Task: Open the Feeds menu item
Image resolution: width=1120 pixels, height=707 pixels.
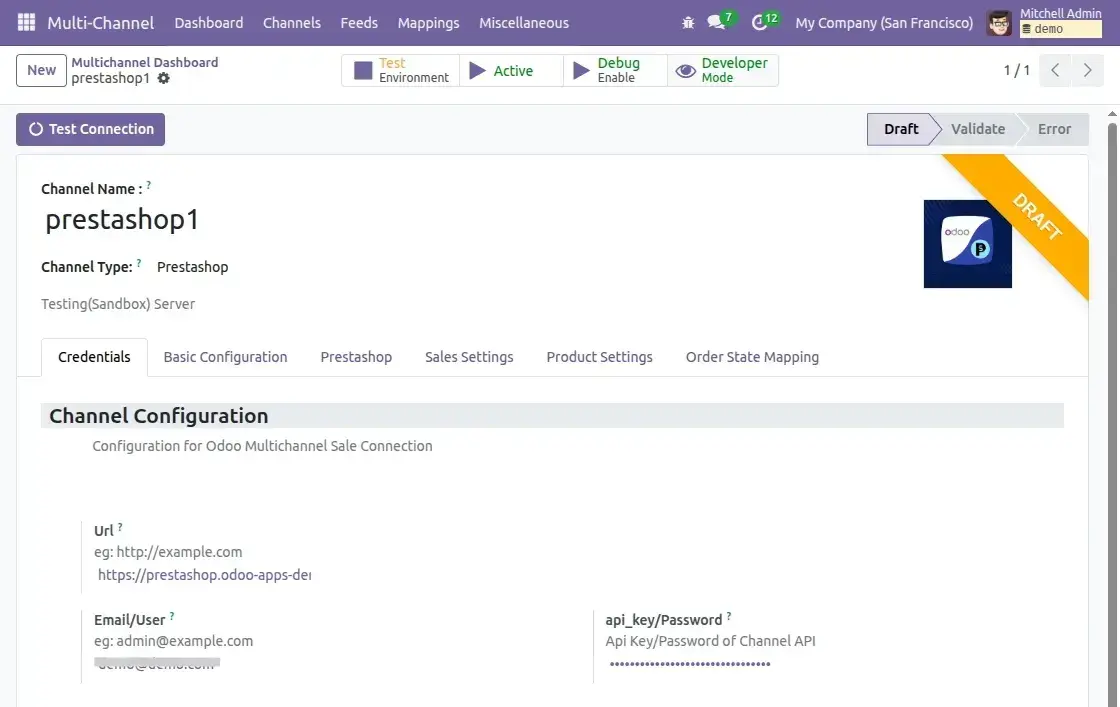Action: point(359,22)
